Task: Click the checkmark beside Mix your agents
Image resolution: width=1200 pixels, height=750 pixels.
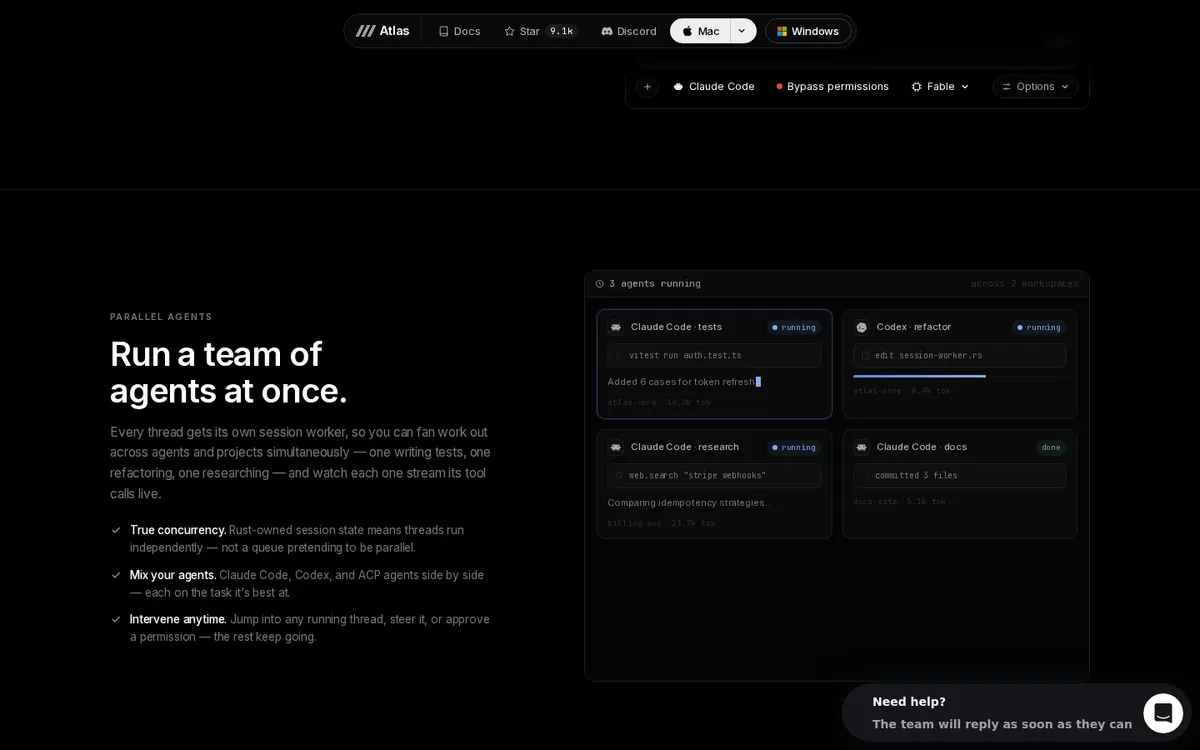Action: pyautogui.click(x=116, y=575)
